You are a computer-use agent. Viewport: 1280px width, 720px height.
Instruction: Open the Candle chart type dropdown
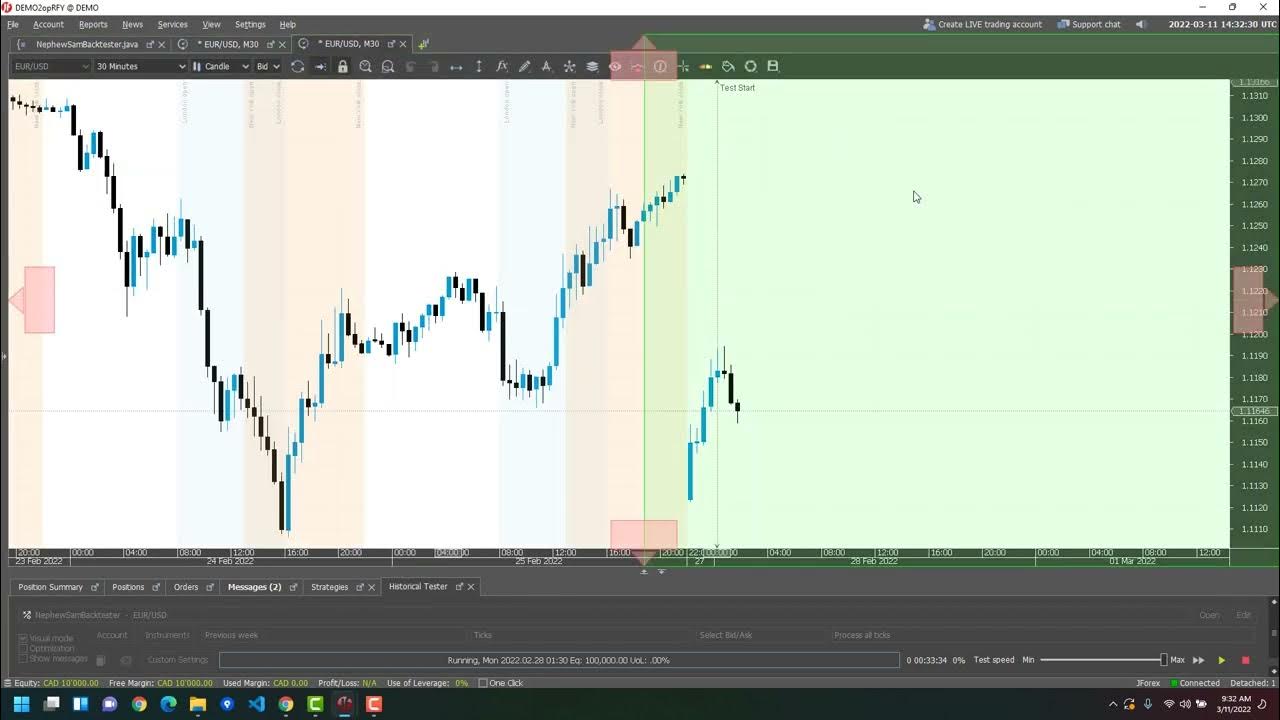pyautogui.click(x=221, y=66)
